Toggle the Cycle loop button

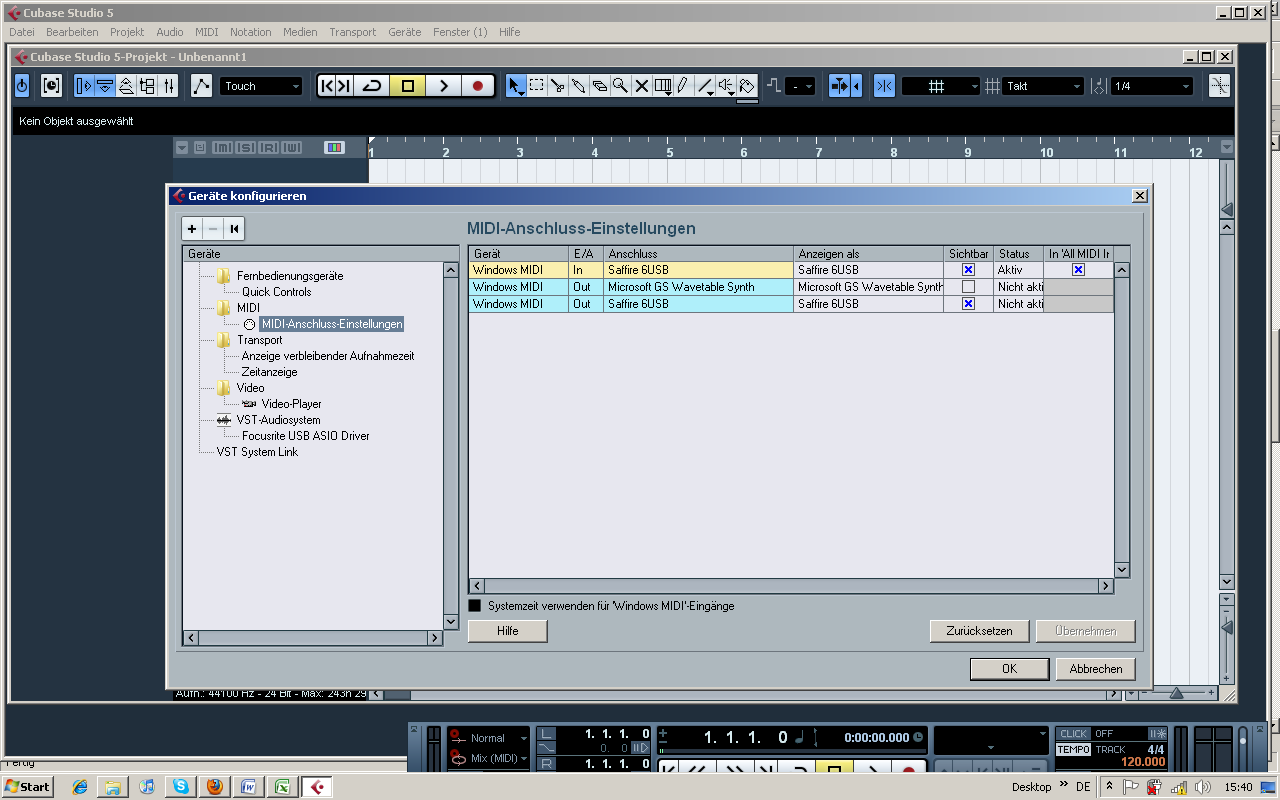(x=372, y=86)
